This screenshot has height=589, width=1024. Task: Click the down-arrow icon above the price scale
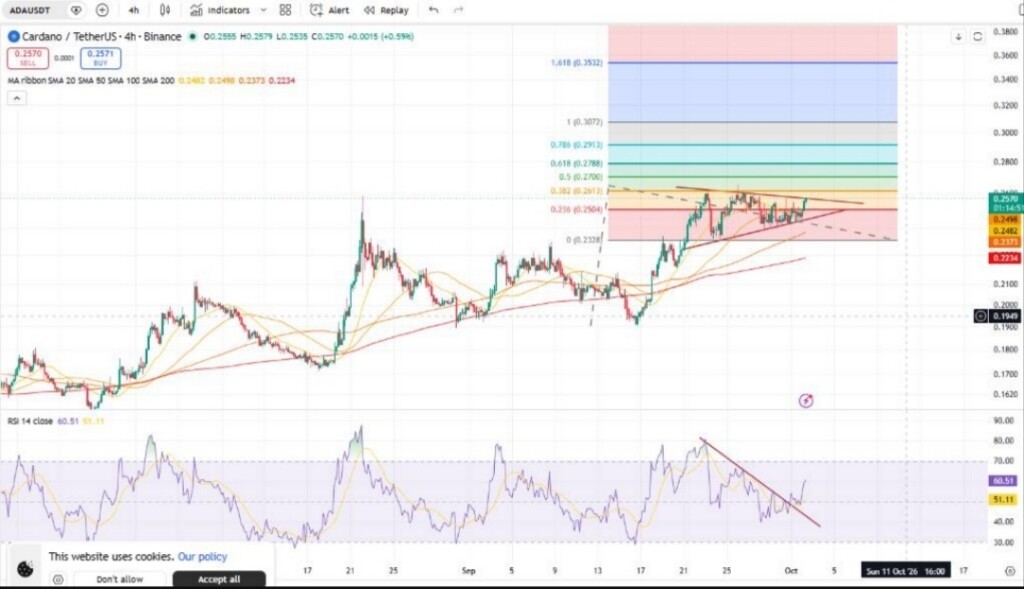(959, 37)
